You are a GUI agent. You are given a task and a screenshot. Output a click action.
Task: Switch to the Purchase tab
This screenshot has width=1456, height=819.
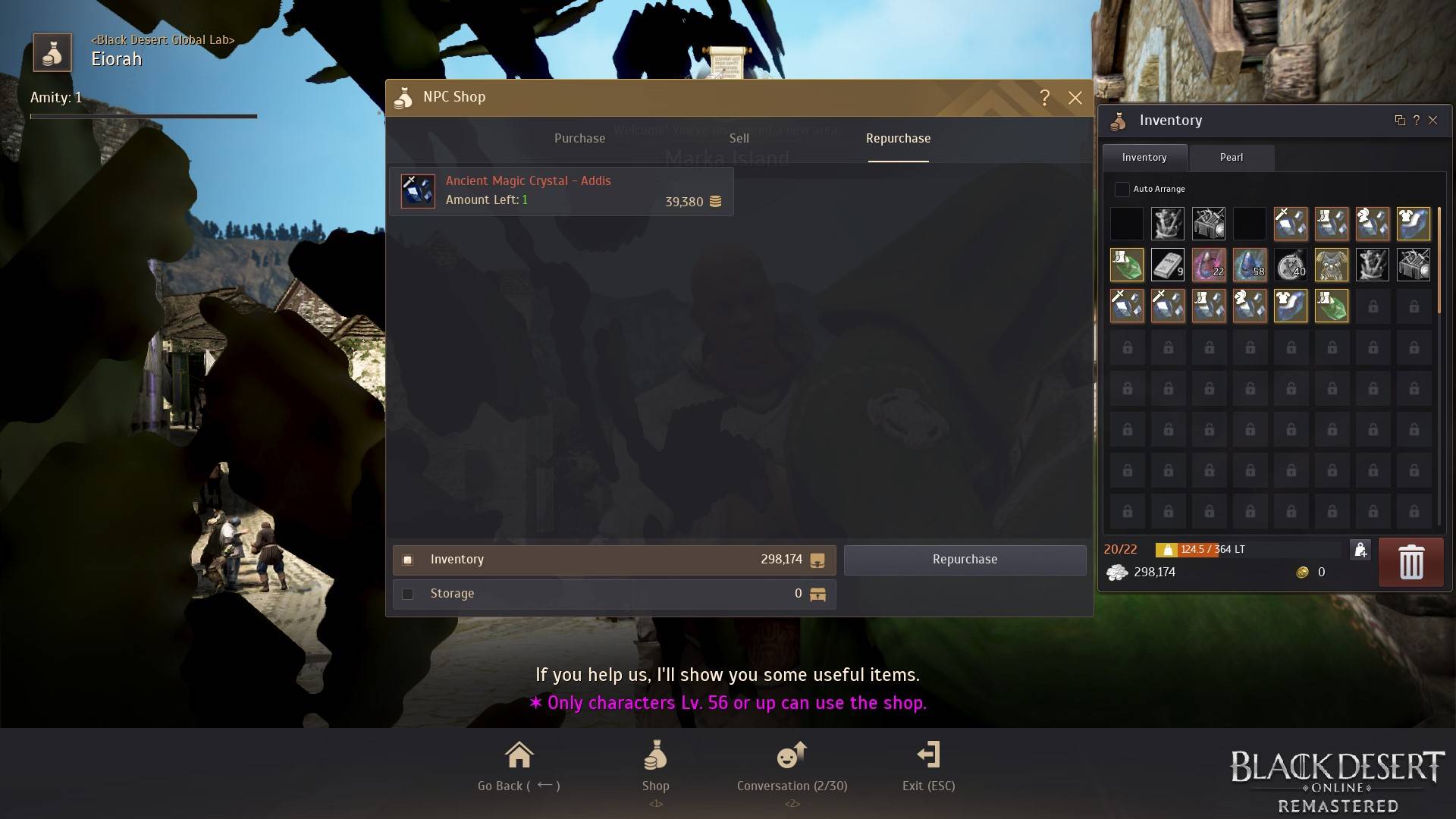[x=580, y=138]
